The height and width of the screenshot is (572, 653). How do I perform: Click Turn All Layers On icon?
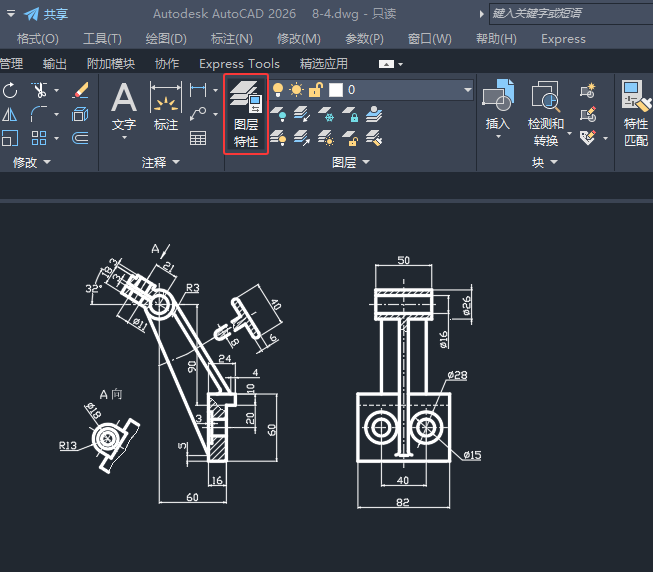coord(278,138)
